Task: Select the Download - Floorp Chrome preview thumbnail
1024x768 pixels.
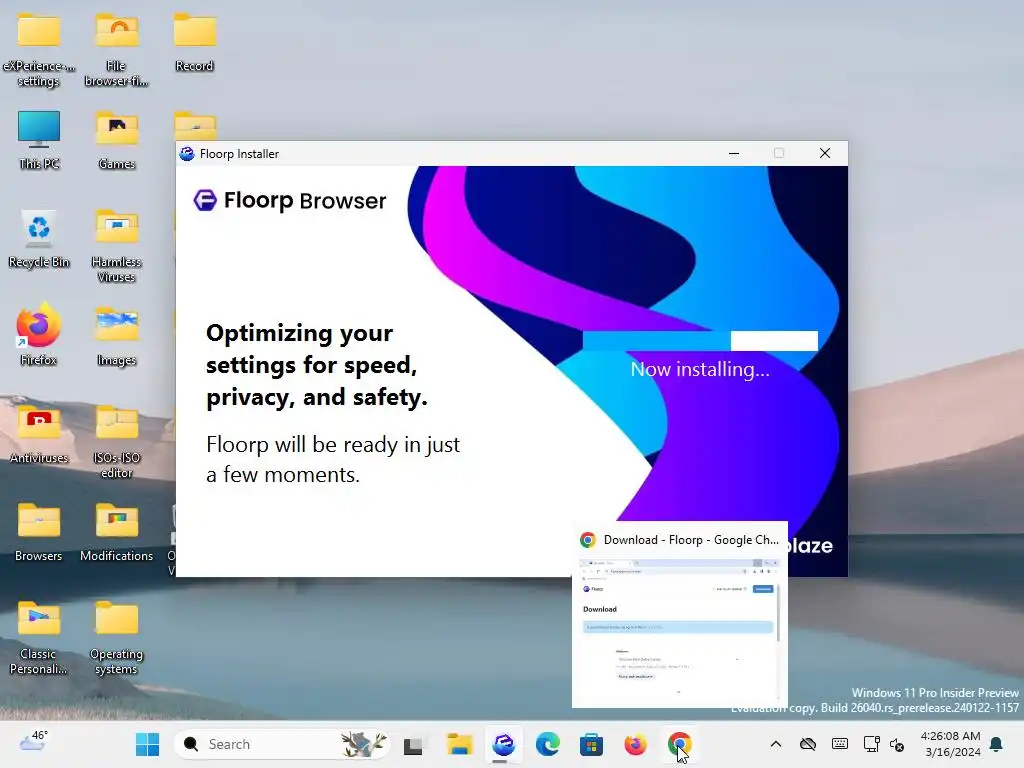Action: click(x=680, y=615)
